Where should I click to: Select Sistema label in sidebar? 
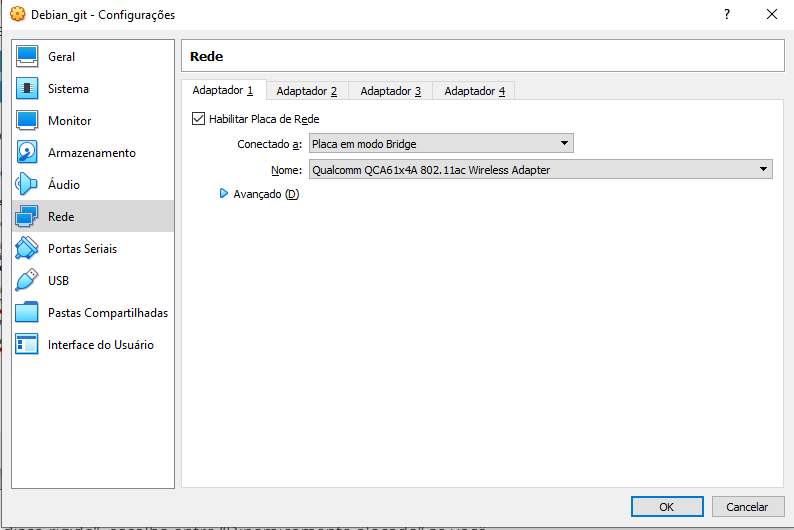click(68, 89)
